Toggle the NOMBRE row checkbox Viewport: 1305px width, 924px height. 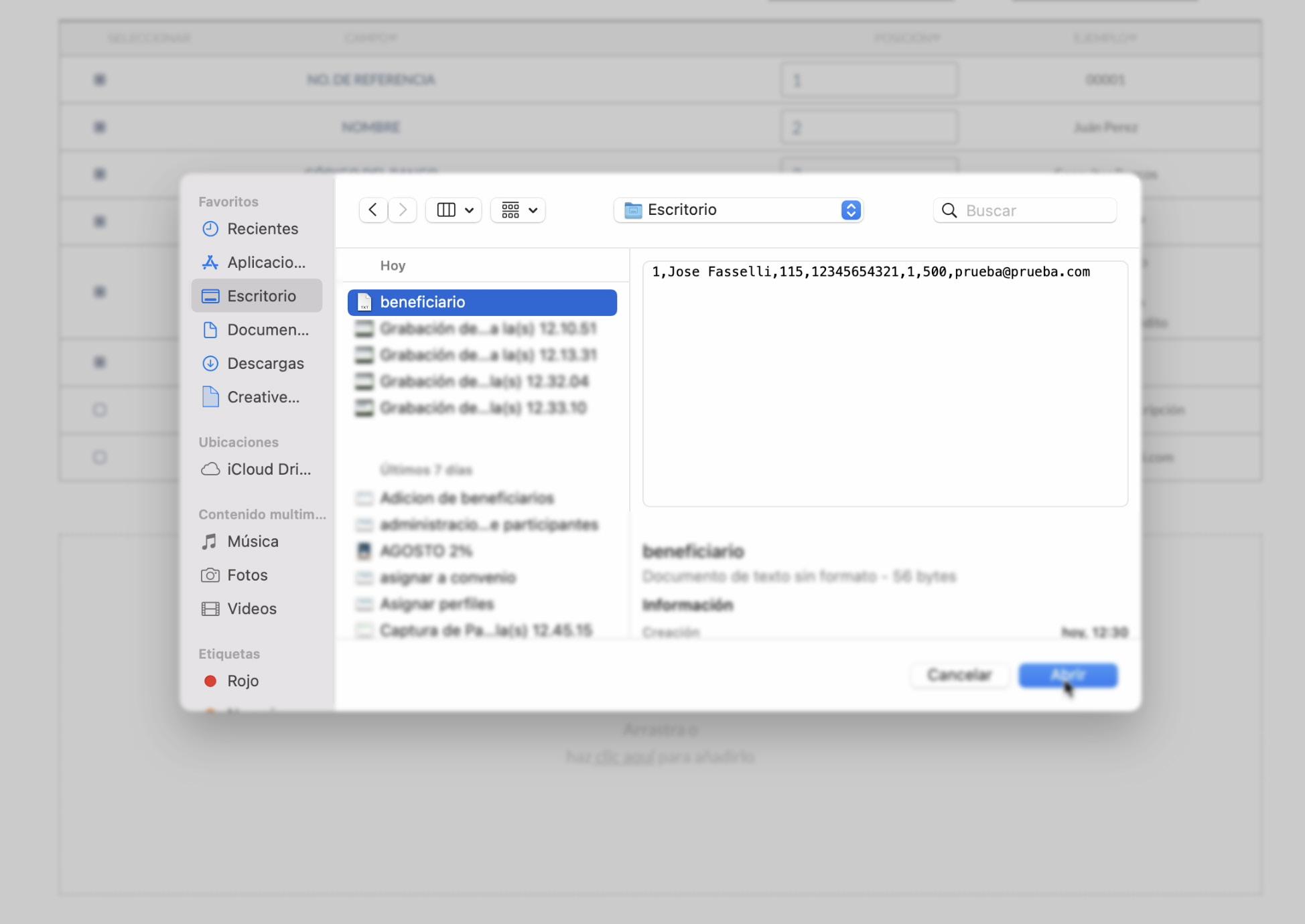(100, 127)
